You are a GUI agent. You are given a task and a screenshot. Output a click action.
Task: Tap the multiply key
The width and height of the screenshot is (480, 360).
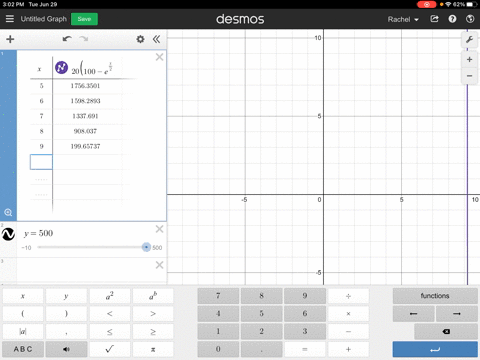click(348, 314)
